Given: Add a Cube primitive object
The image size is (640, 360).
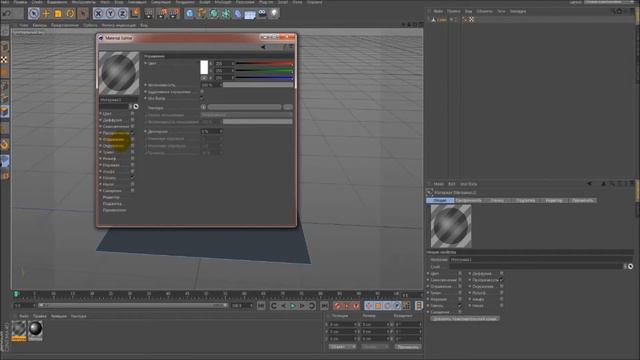Looking at the screenshot, I should point(189,13).
